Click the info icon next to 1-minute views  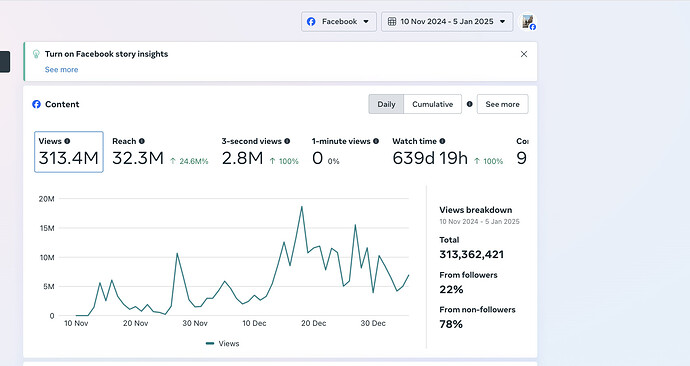(x=376, y=141)
